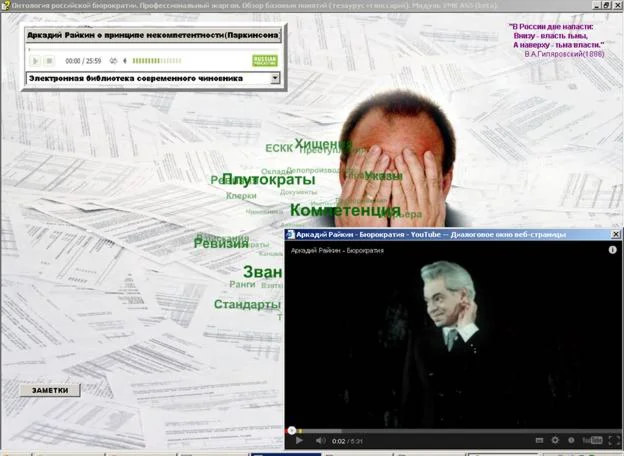
Task: Click the 'Хищение' tag word
Action: point(323,144)
